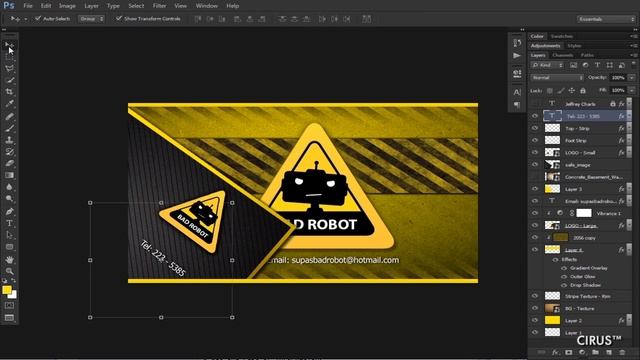This screenshot has height=360, width=640.
Task: Open the Opacity slider dropdown arrow
Action: click(x=631, y=78)
